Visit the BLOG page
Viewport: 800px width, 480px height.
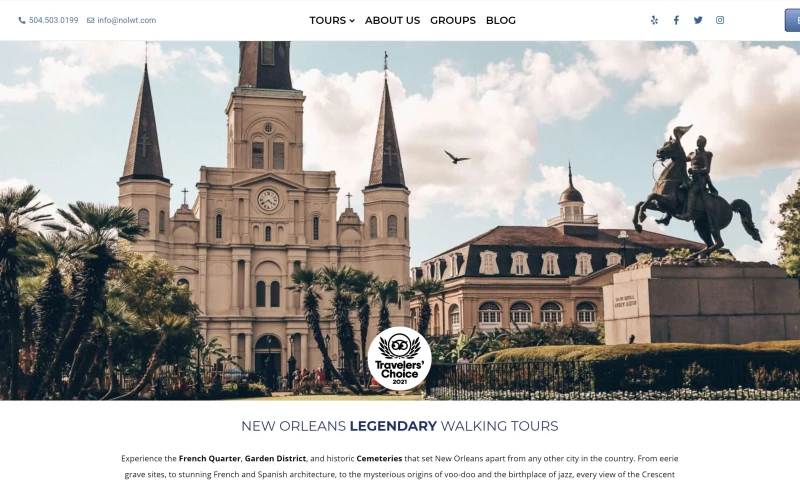point(501,20)
